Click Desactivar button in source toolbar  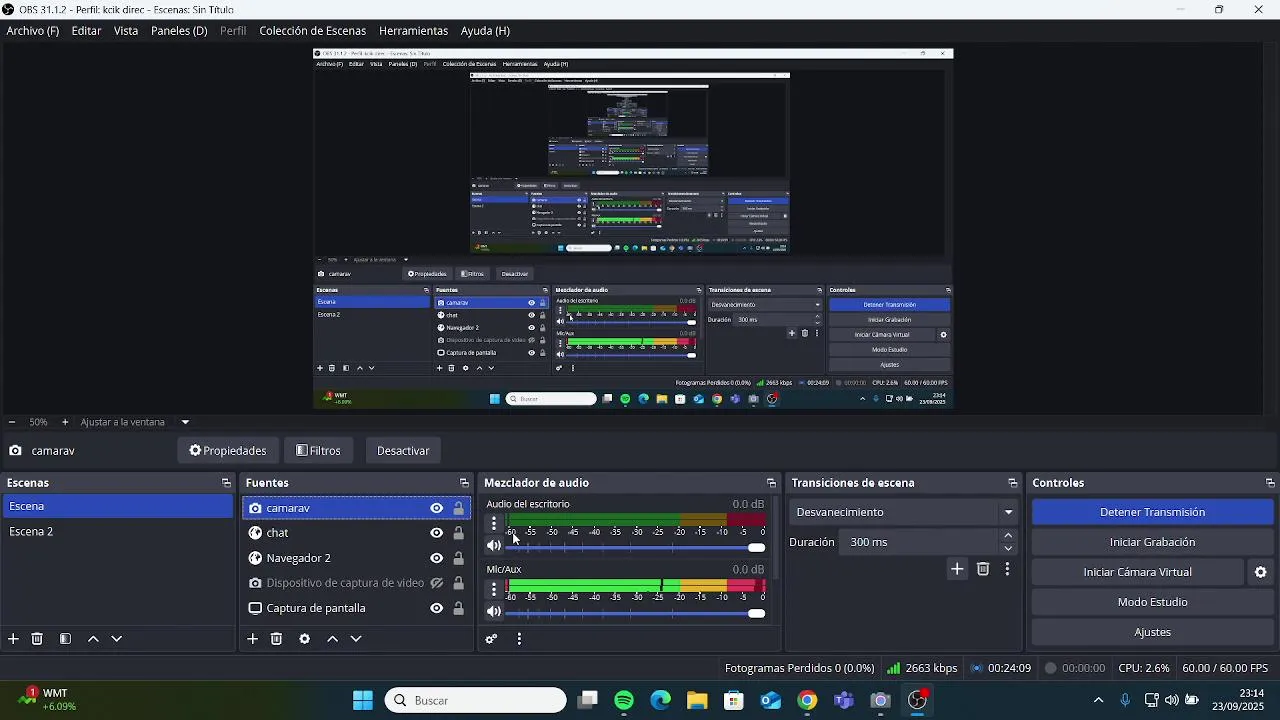(403, 451)
